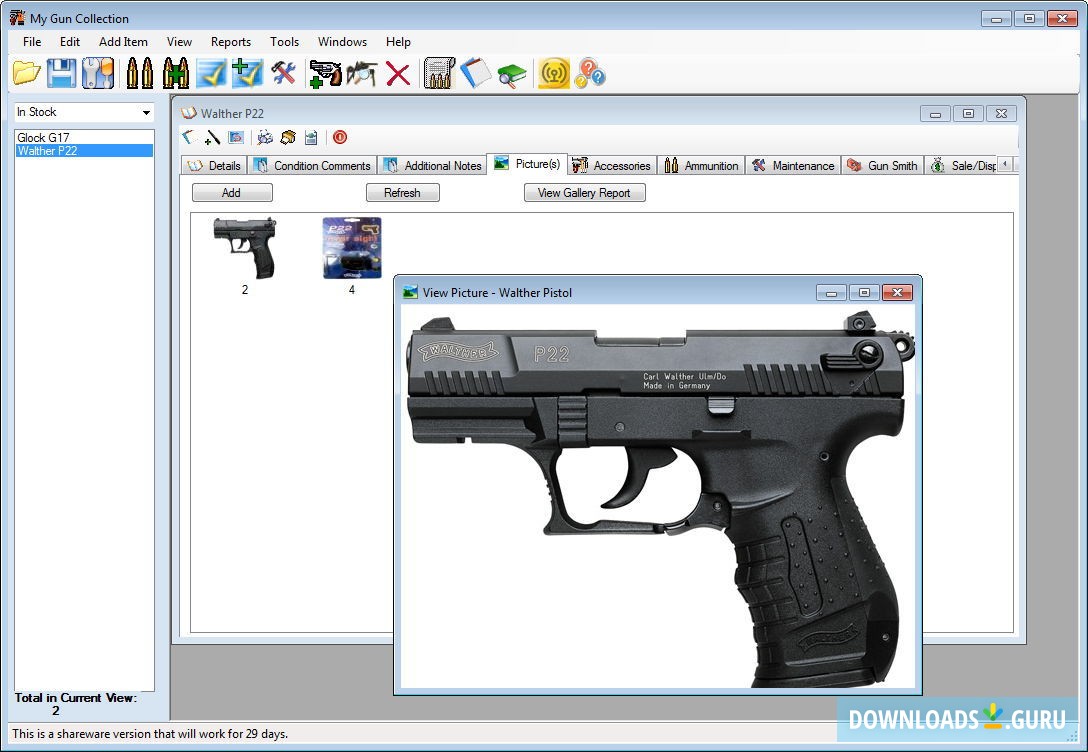The height and width of the screenshot is (752, 1088).
Task: Click the shareware 29 days status message
Action: coord(150,733)
